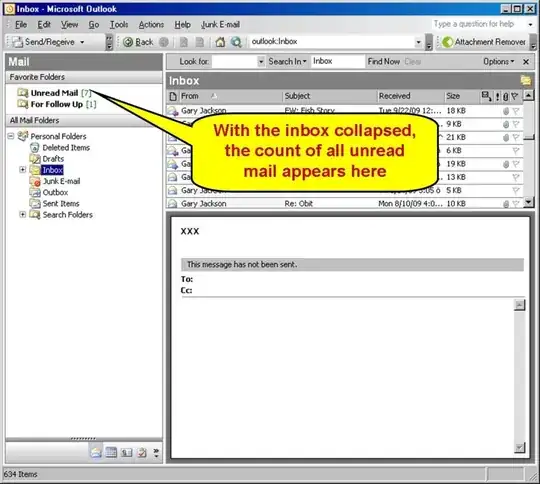Click the All Mail Folders header

point(84,121)
